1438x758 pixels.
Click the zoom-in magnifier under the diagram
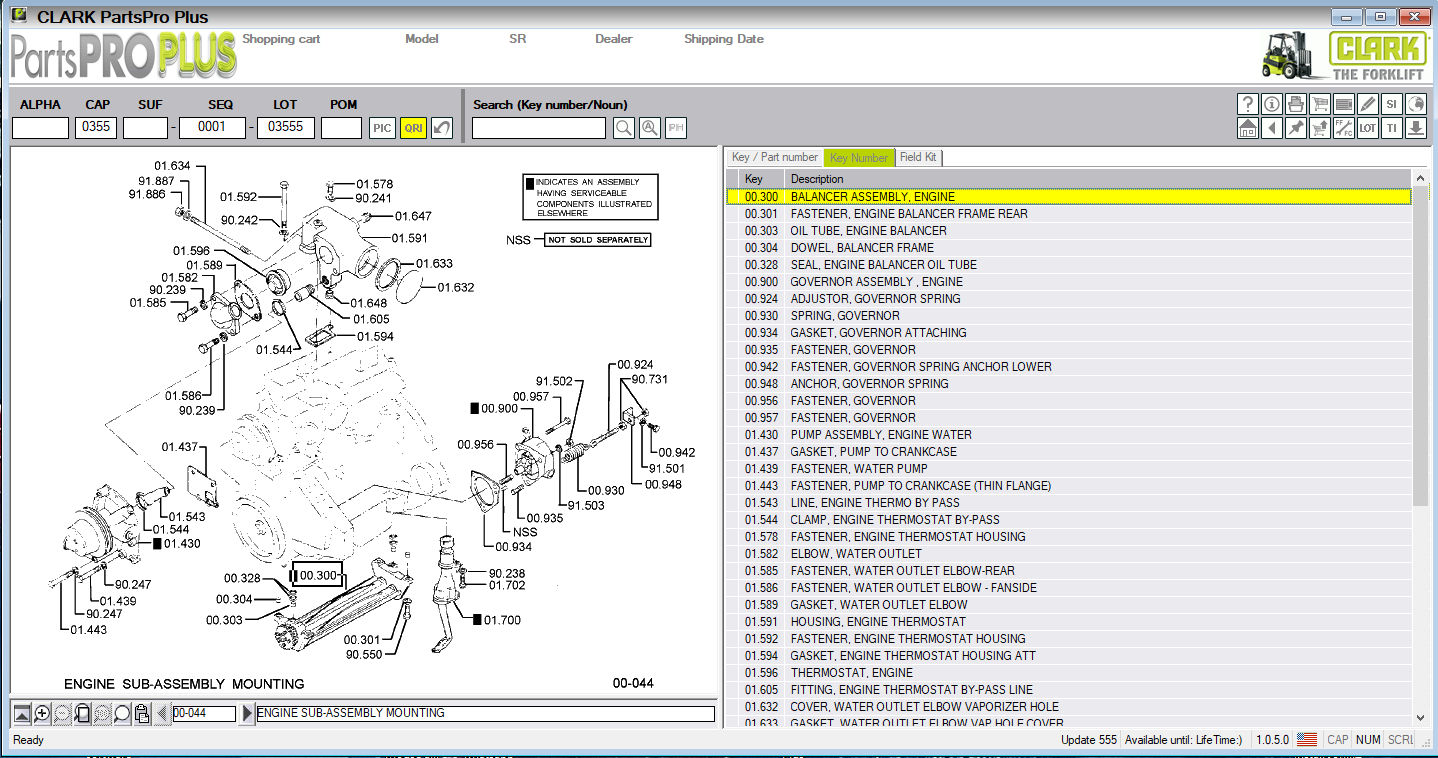[42, 713]
